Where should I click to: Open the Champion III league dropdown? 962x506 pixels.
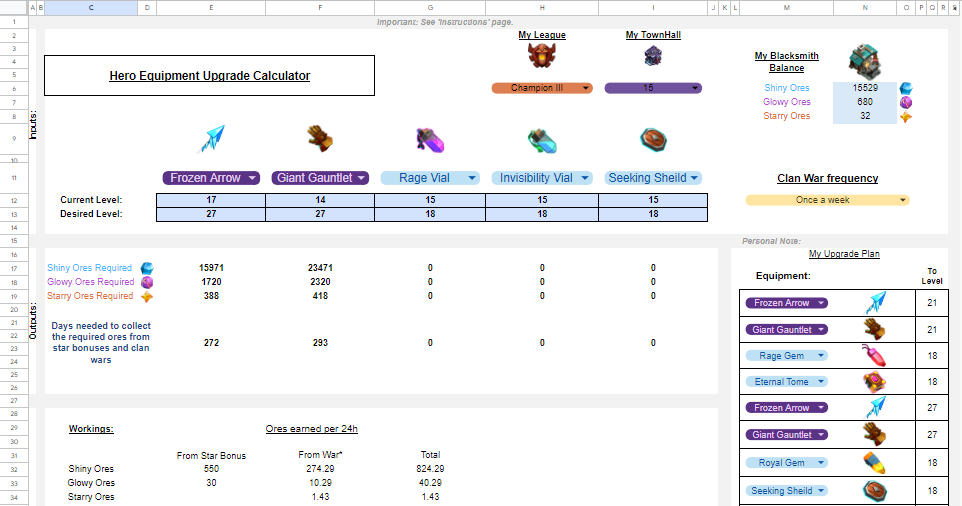tap(542, 88)
